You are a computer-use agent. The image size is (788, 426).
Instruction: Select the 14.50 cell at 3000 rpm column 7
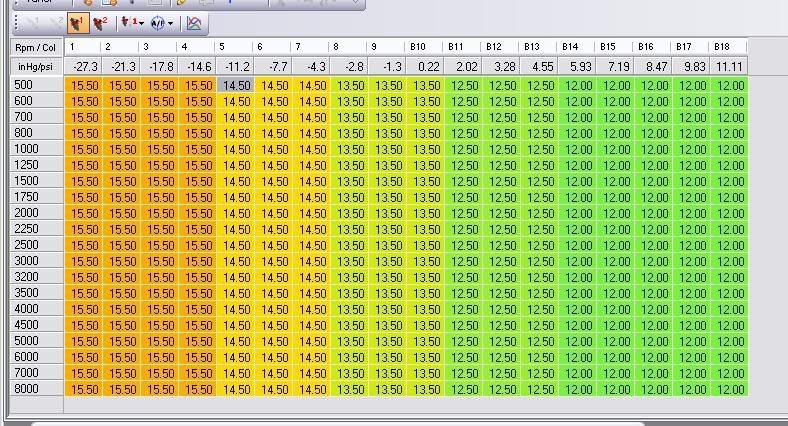click(312, 261)
